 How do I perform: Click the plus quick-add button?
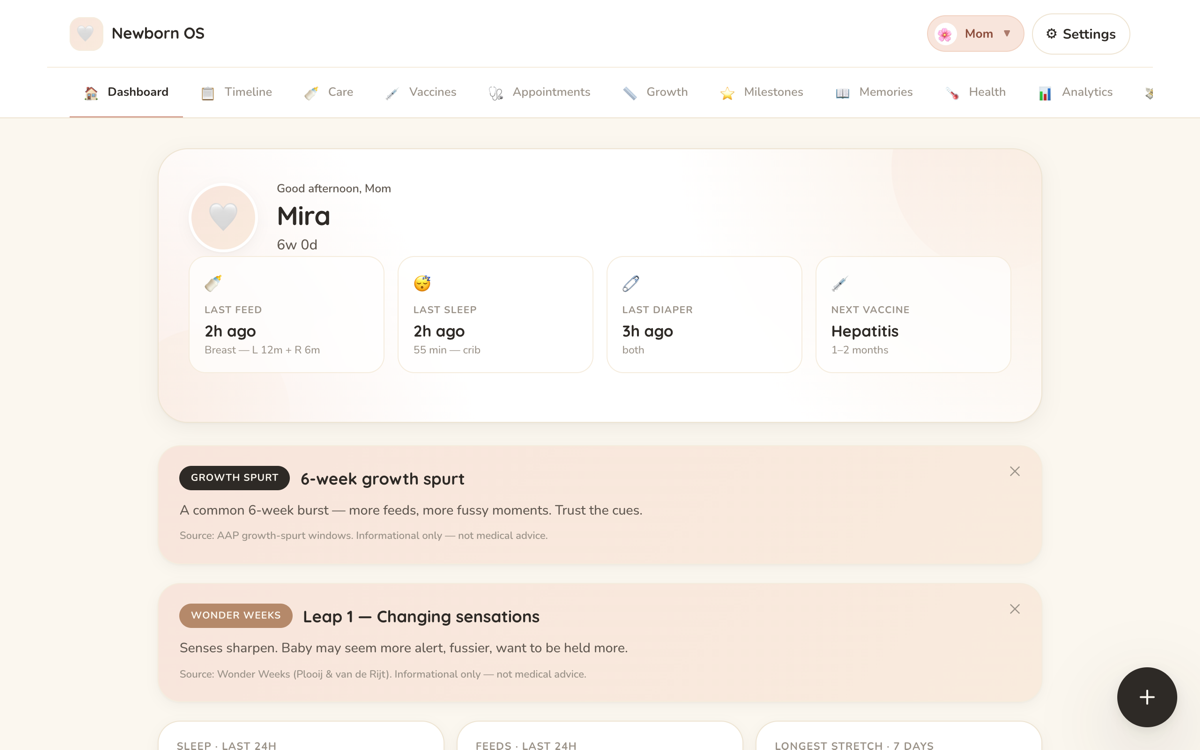[x=1147, y=697]
